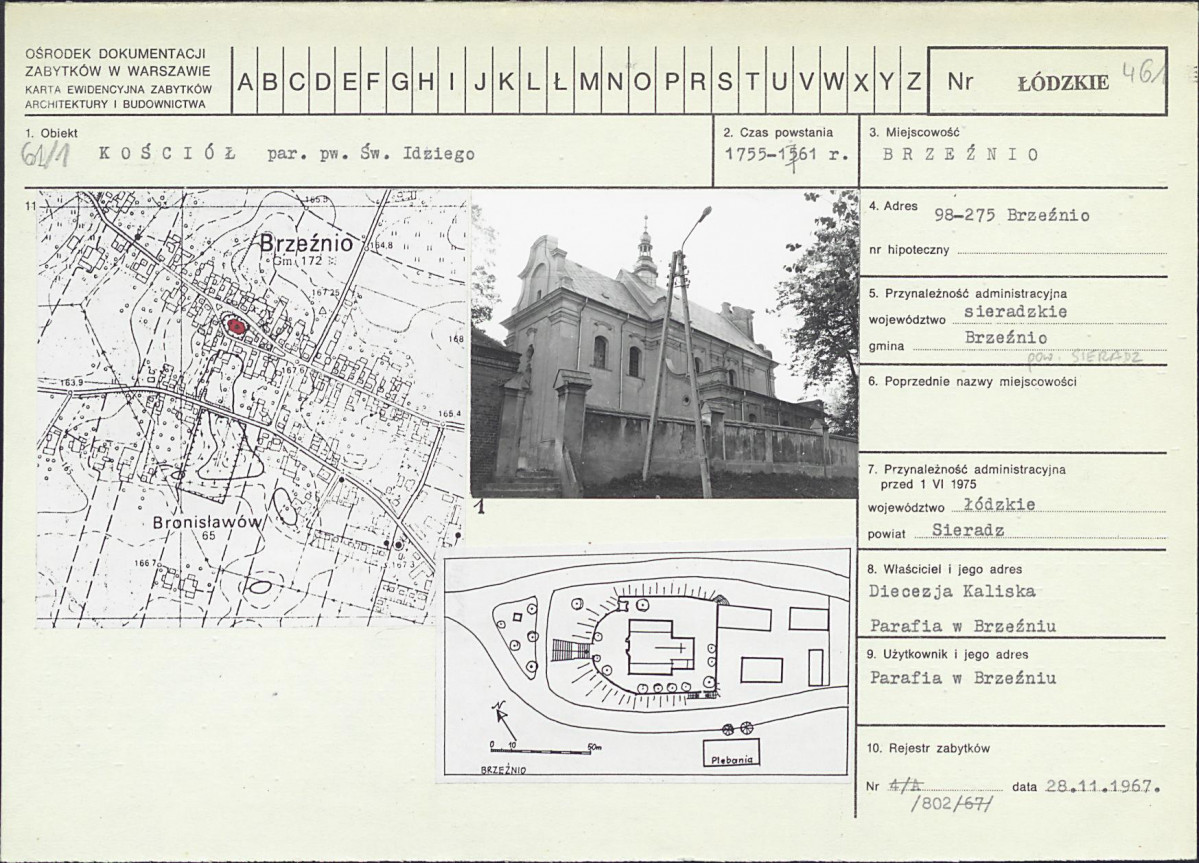Click the 'Plebania' label box on the plan
Viewport: 1199px width, 863px height.
coord(732,753)
